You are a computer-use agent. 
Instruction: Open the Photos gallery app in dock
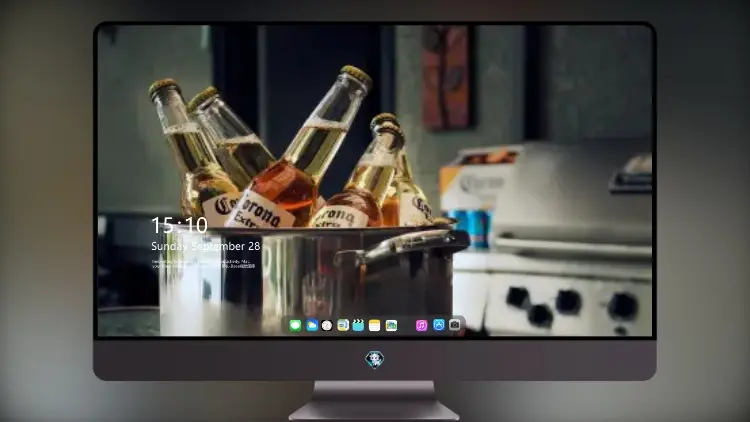pos(391,325)
